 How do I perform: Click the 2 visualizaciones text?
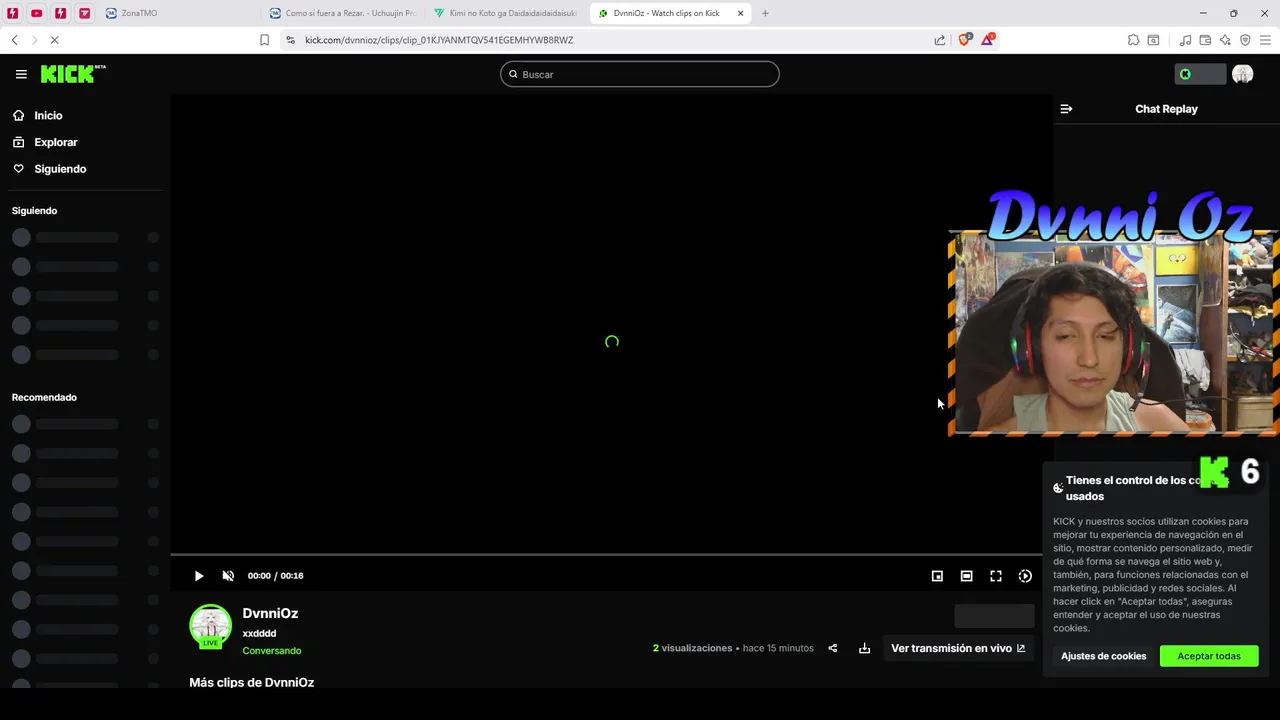692,648
